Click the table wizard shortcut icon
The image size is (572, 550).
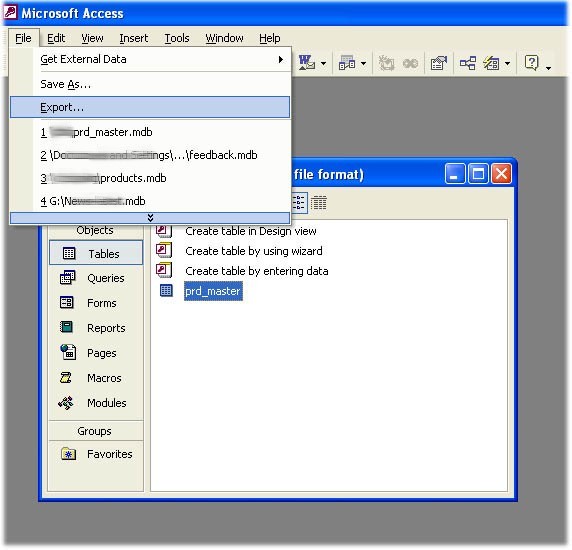pyautogui.click(x=164, y=250)
